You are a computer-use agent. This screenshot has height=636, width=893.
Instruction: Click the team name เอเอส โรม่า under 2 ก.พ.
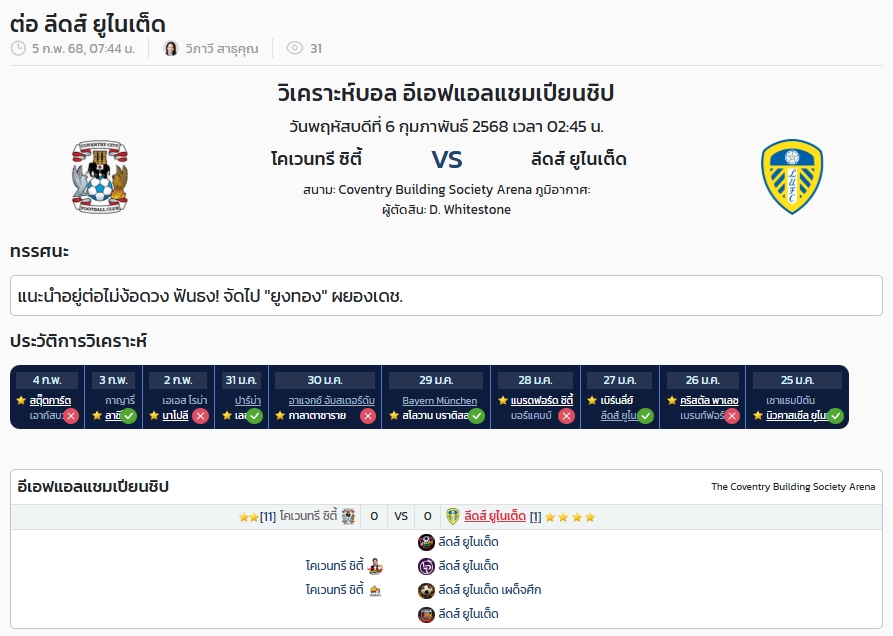(185, 400)
